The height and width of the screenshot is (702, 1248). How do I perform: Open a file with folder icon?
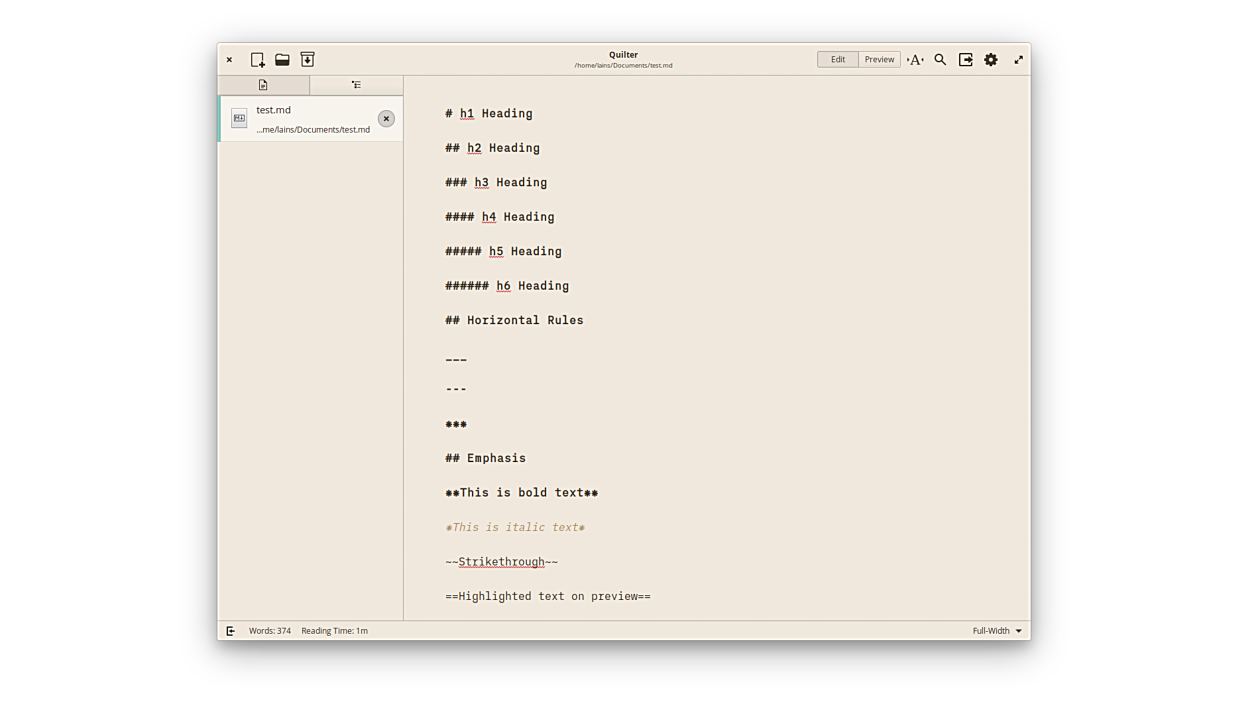click(x=282, y=60)
